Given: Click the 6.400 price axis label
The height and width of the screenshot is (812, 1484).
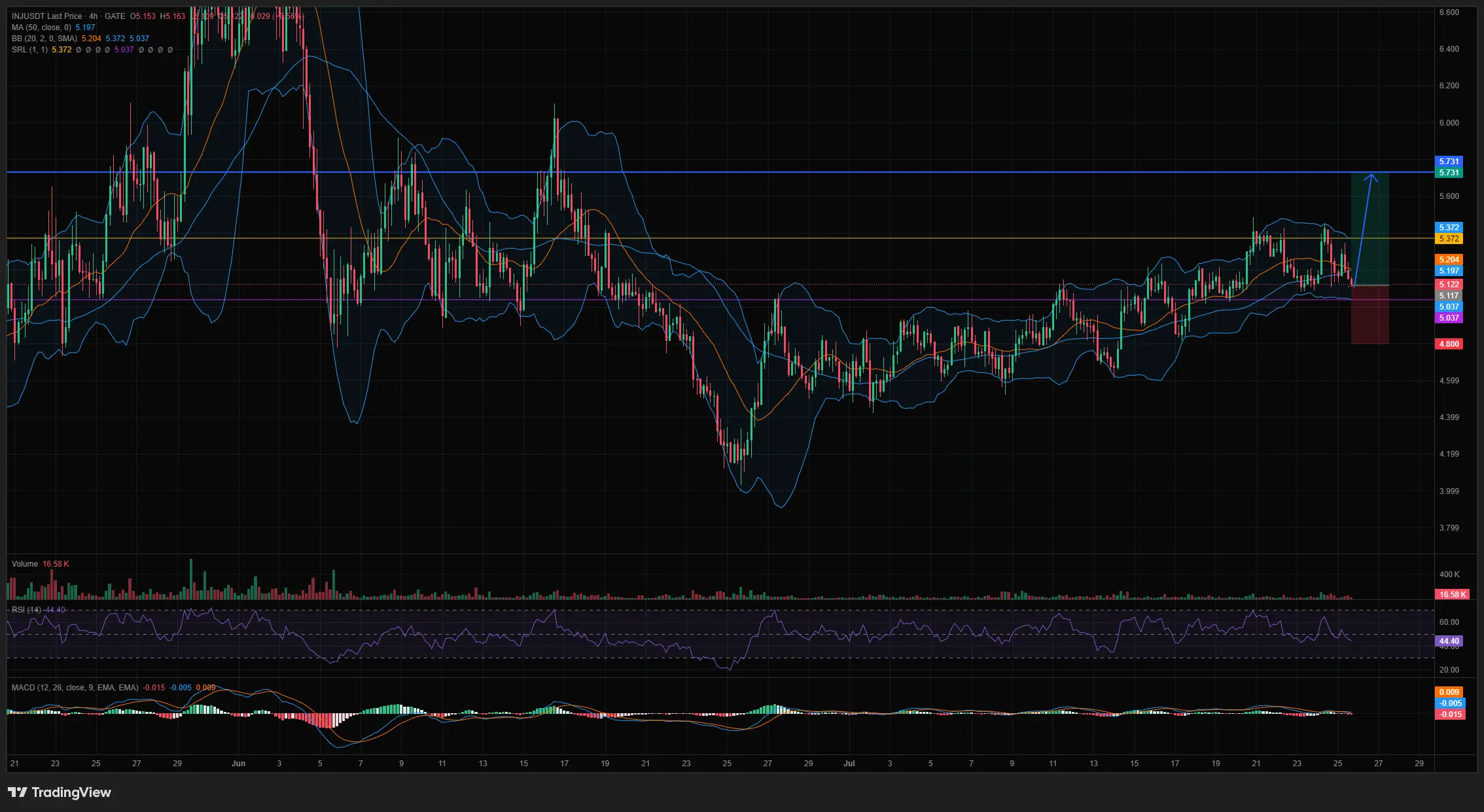Looking at the screenshot, I should 1449,49.
